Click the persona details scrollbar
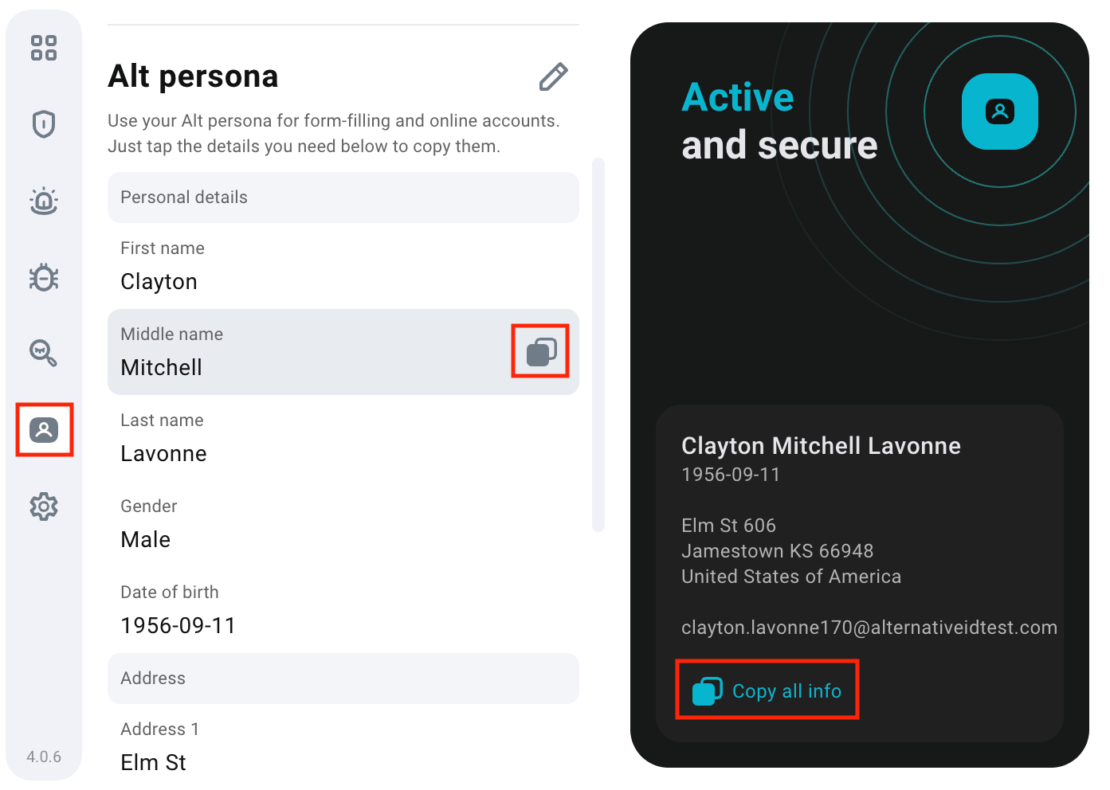 (599, 340)
